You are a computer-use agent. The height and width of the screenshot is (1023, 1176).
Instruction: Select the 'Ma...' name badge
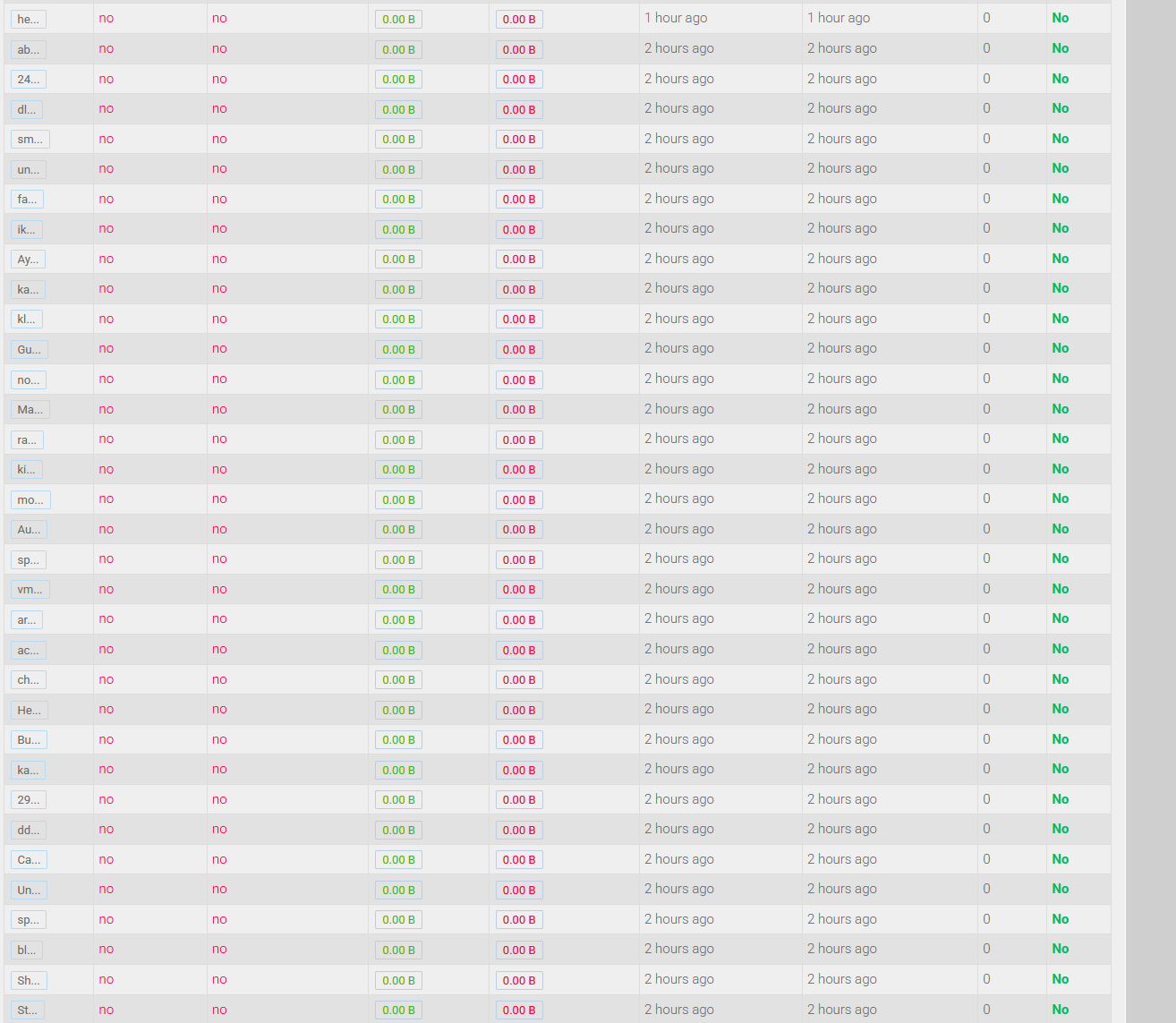[x=30, y=410]
